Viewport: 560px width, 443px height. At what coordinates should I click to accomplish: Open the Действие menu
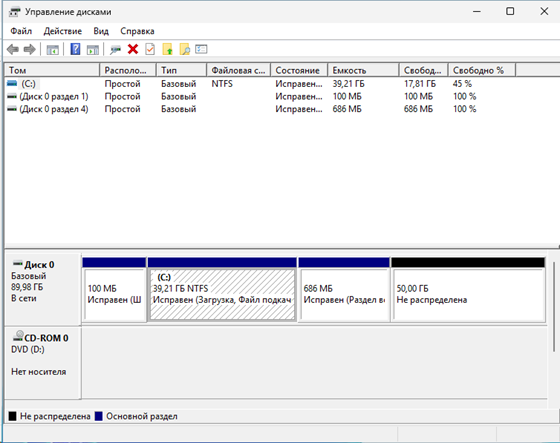click(x=62, y=31)
